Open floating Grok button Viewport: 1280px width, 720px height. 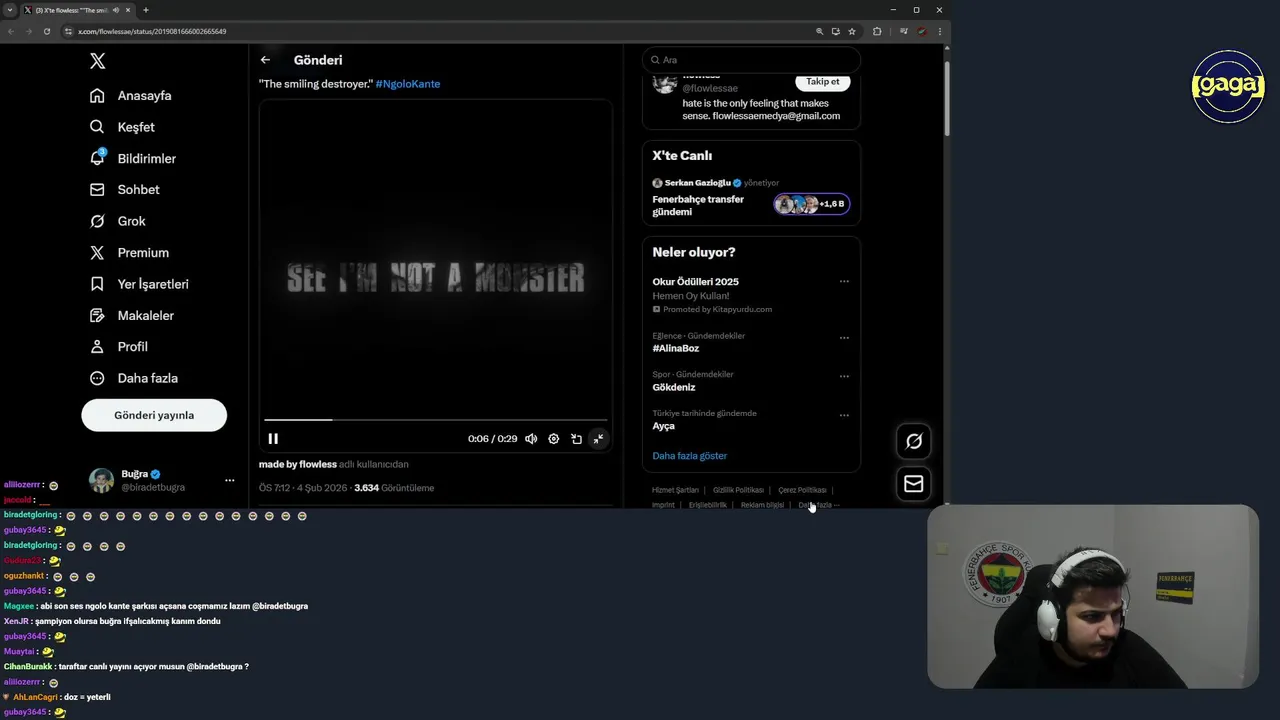tap(914, 441)
